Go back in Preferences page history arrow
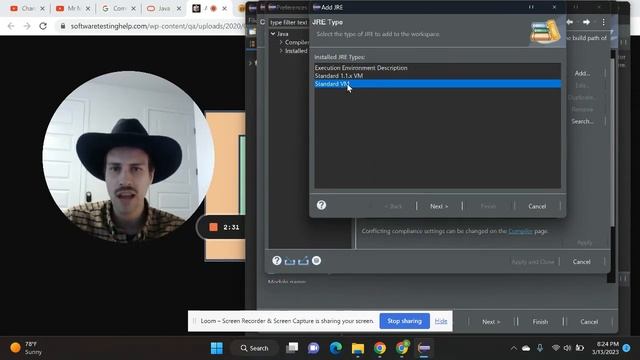The image size is (640, 360). click(x=570, y=22)
